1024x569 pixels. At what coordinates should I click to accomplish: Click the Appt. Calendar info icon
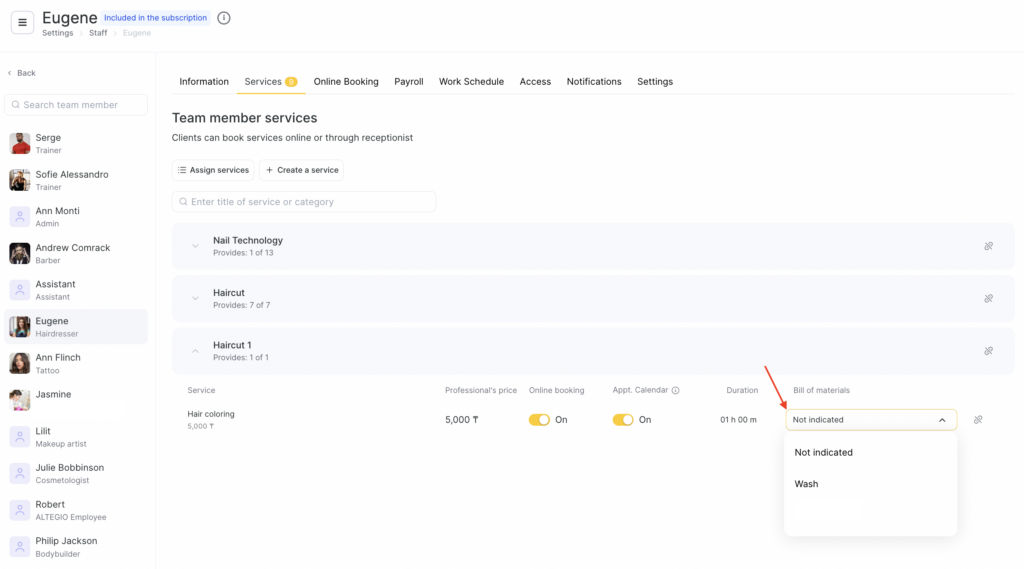coord(676,391)
